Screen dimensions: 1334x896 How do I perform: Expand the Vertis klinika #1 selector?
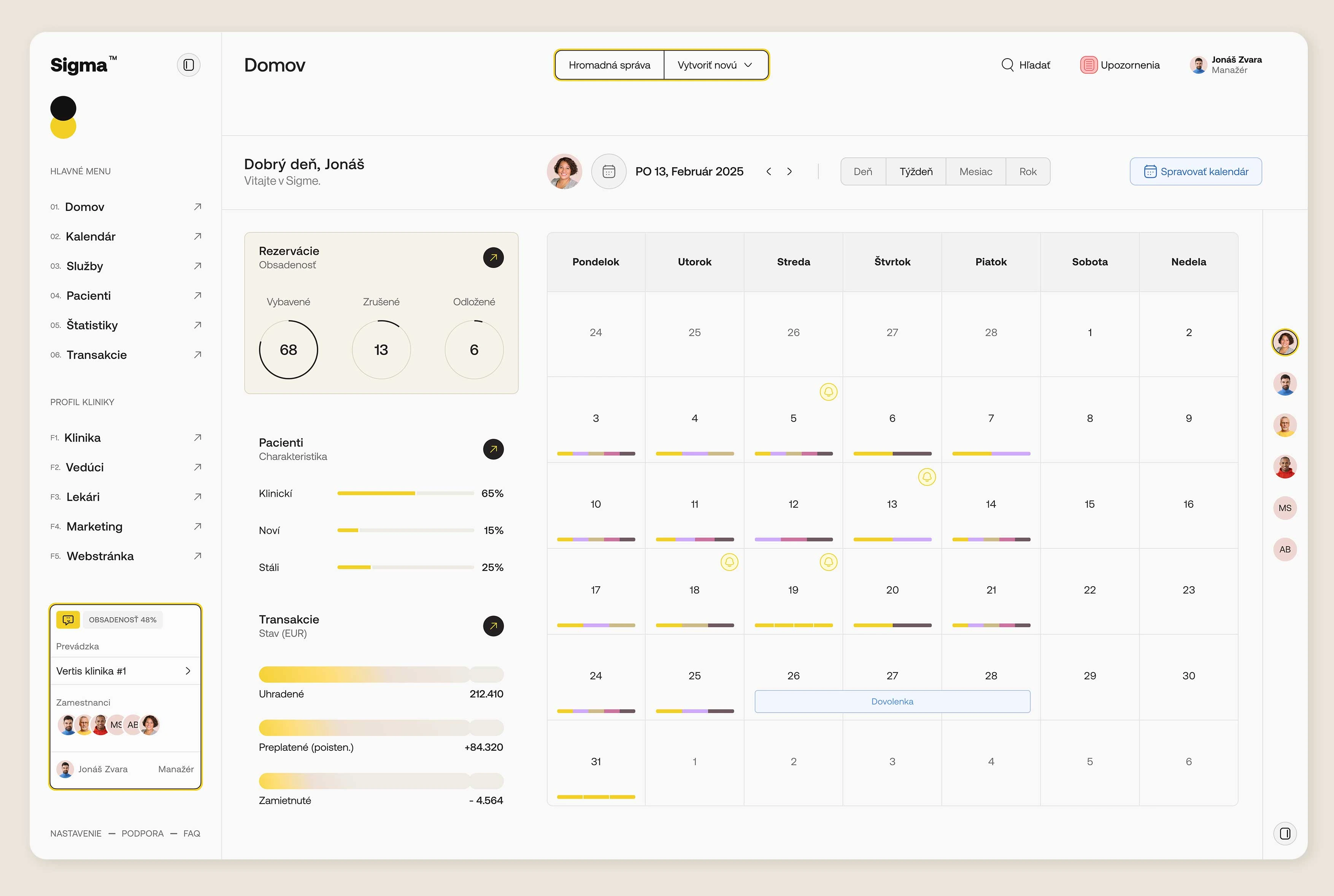125,670
